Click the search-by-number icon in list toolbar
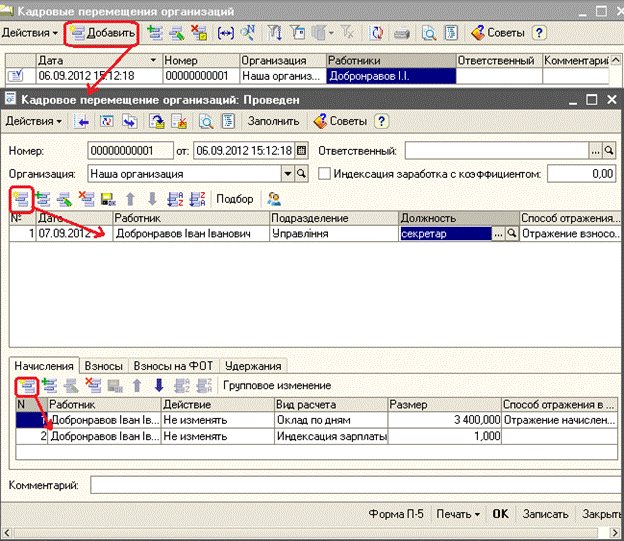Image resolution: width=624 pixels, height=541 pixels. [248, 33]
